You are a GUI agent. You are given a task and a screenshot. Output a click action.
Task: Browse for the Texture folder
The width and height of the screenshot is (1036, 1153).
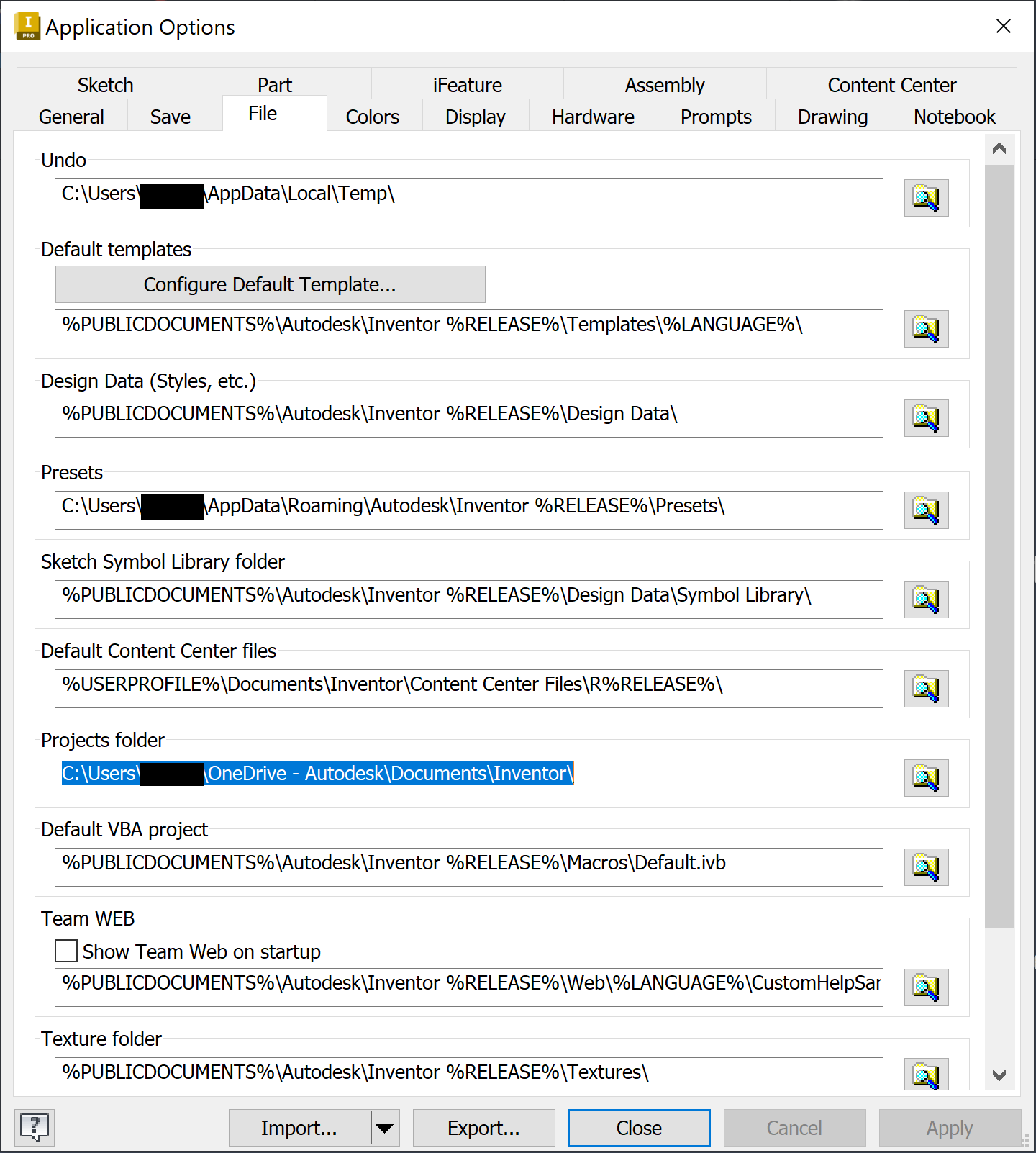pyautogui.click(x=926, y=1075)
